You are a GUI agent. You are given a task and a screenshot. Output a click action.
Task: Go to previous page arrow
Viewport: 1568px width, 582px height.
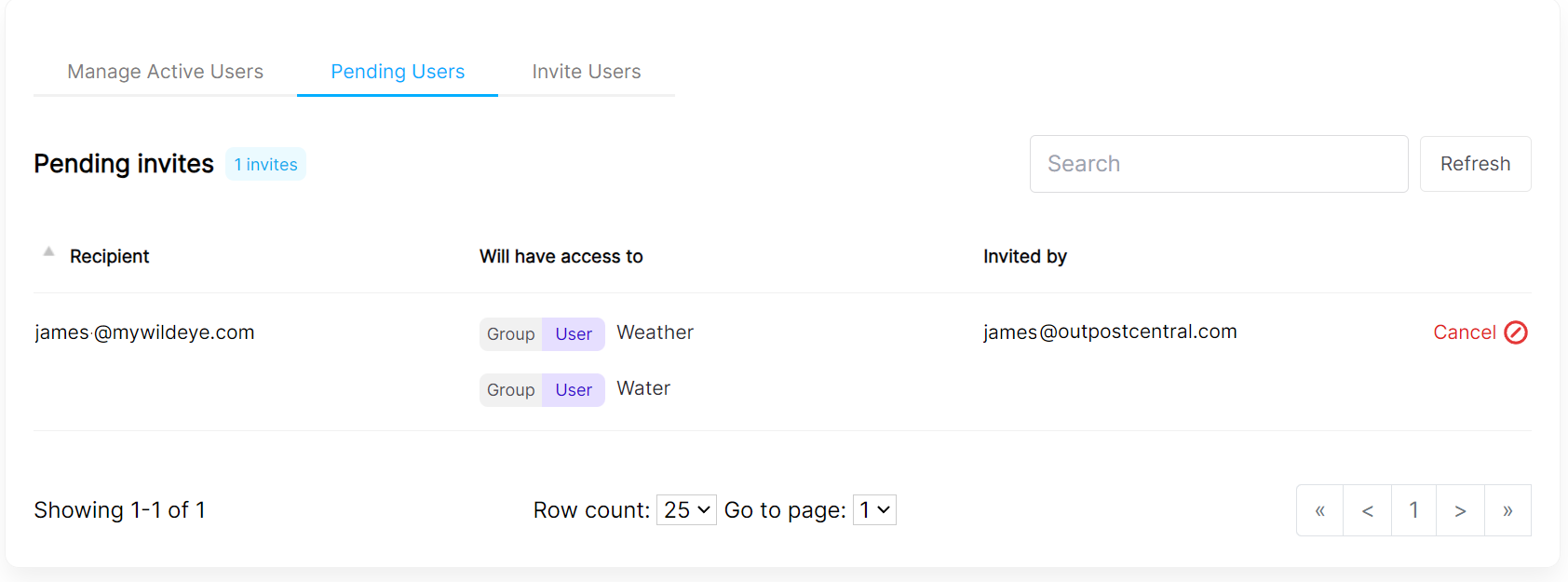[1367, 510]
